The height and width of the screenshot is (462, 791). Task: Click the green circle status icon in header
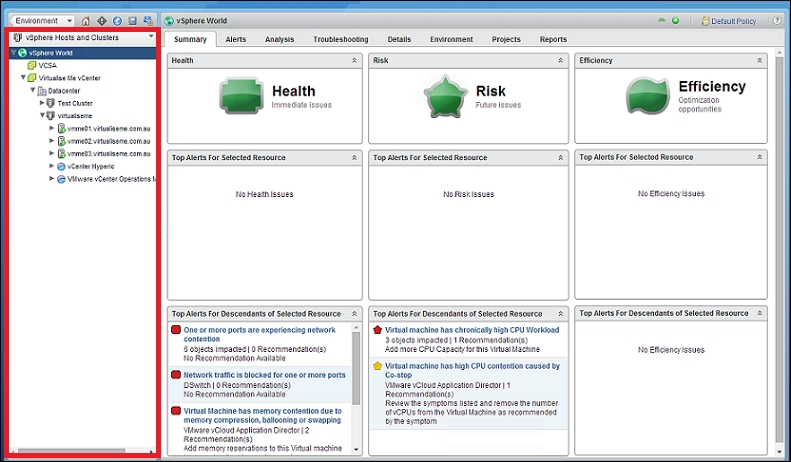(675, 21)
